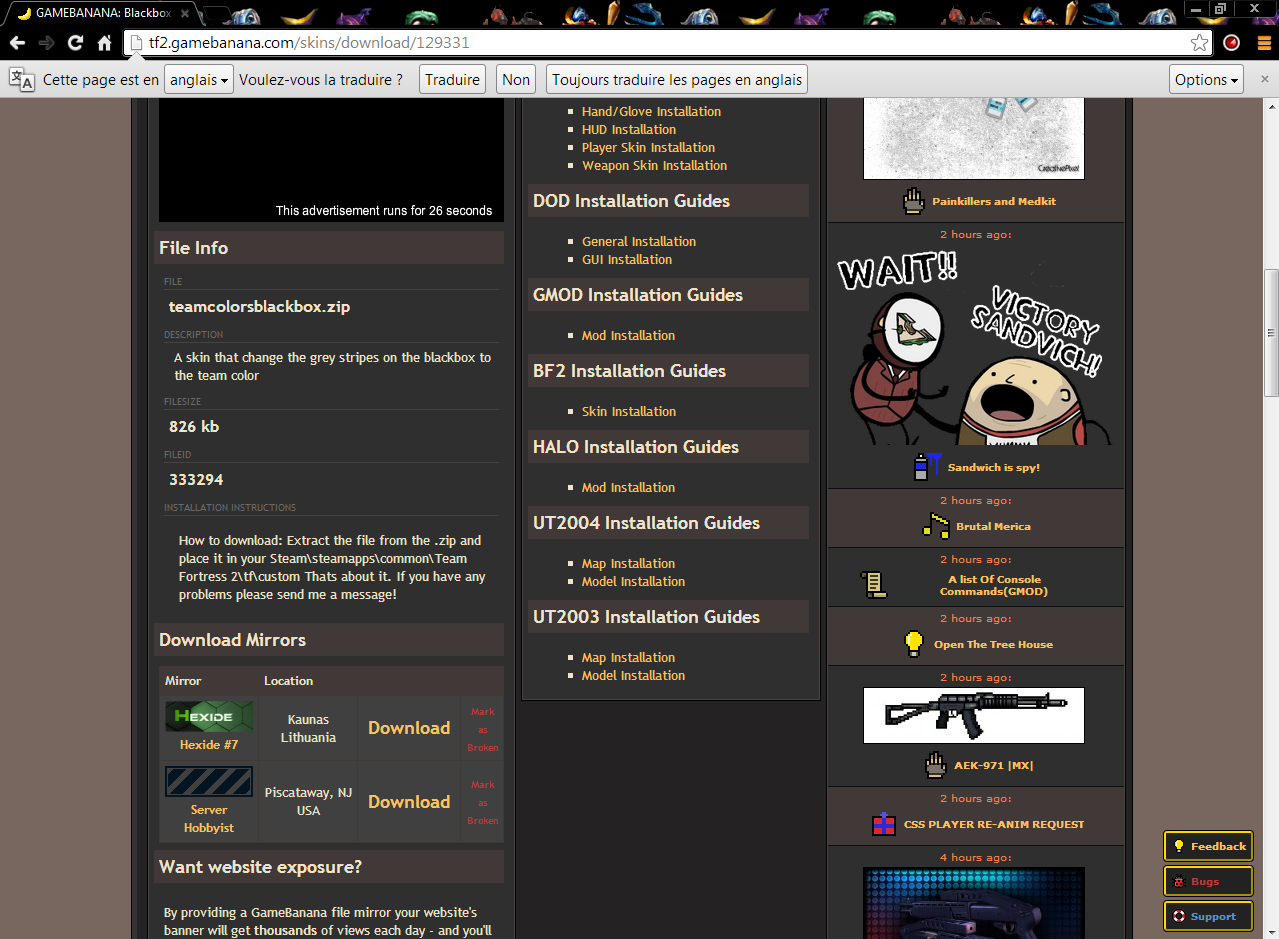Click Toujours traduire les pages en anglais

[x=677, y=80]
